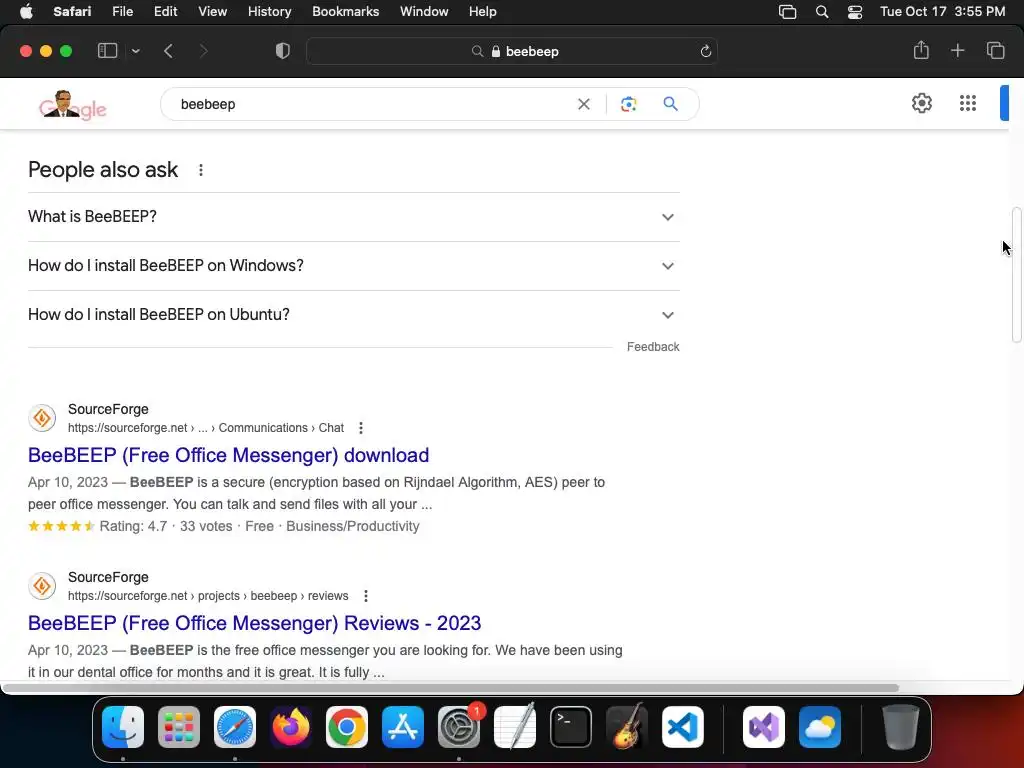1024x768 pixels.
Task: Click the Stage Manager icon in menu bar
Action: [x=788, y=12]
